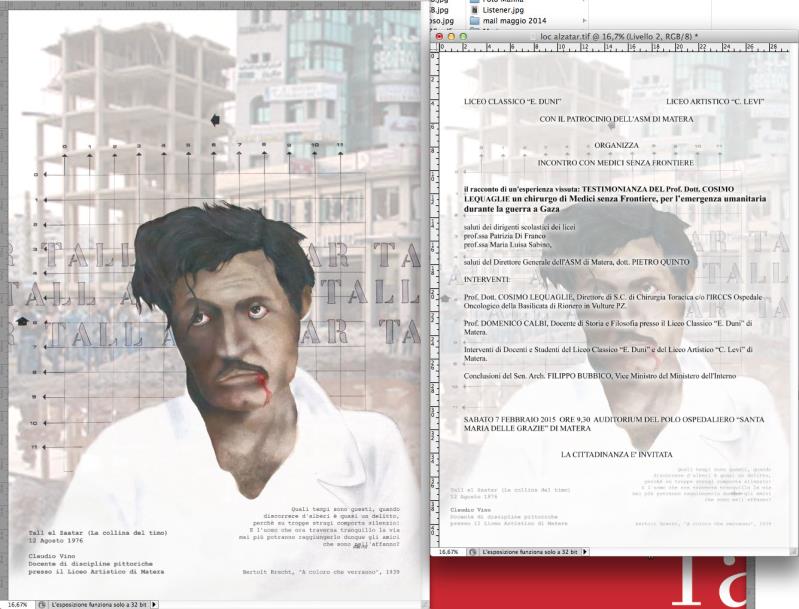Image resolution: width=799 pixels, height=609 pixels.
Task: Click resize grip of loc alzatar window
Action: 793,552
